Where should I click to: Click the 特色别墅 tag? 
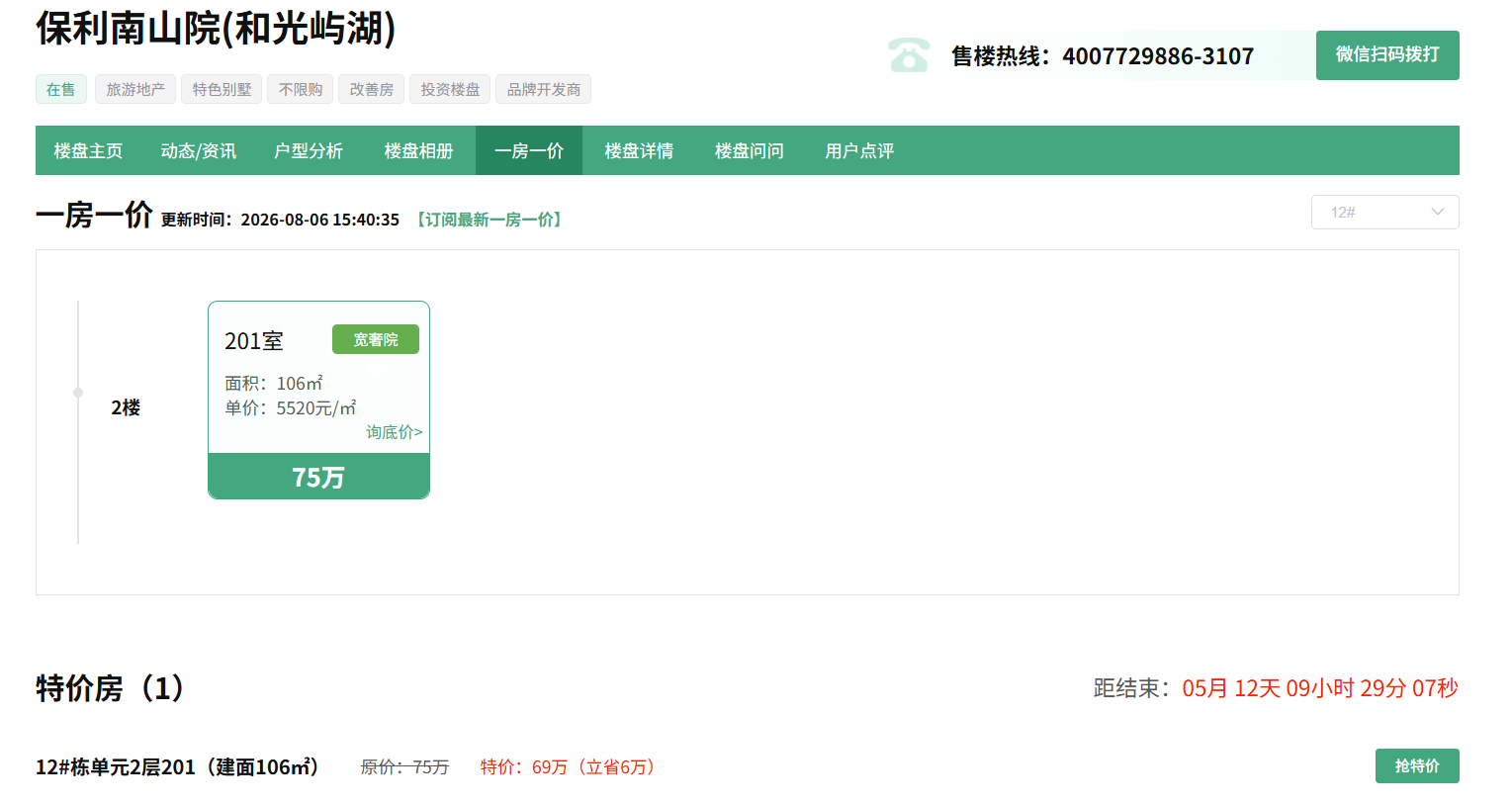point(222,89)
